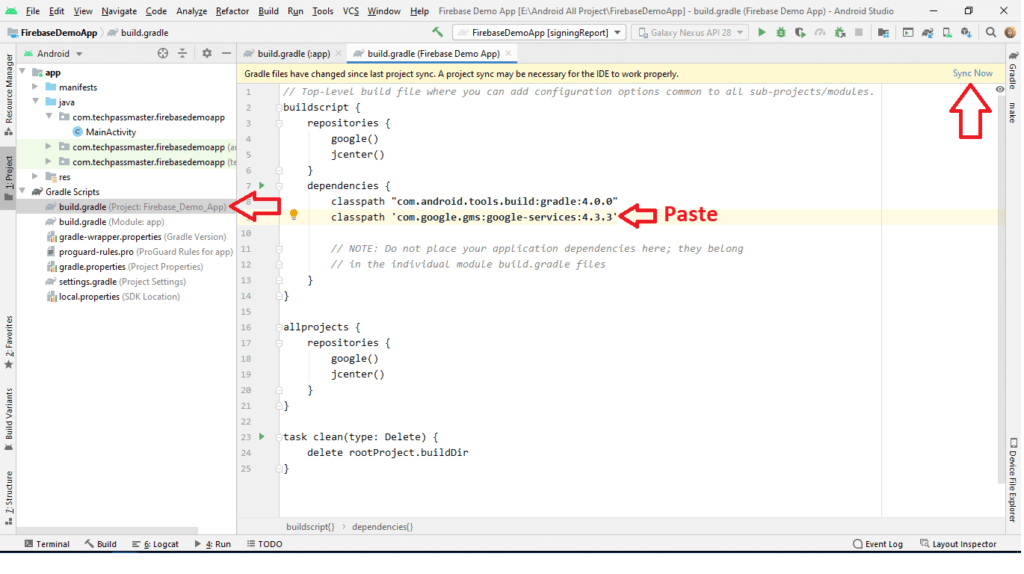
Task: Open the TODO tool window
Action: point(264,544)
